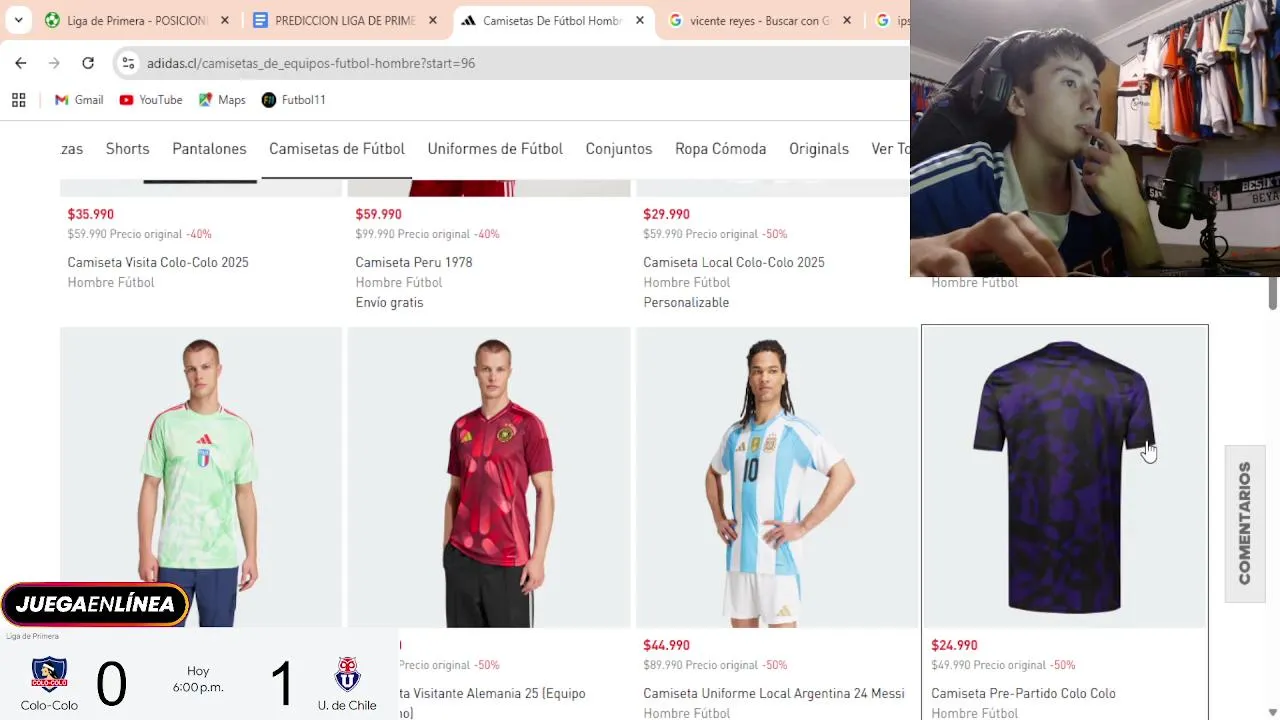This screenshot has height=720, width=1280.
Task: Open the YouTube bookmark
Action: 151,100
